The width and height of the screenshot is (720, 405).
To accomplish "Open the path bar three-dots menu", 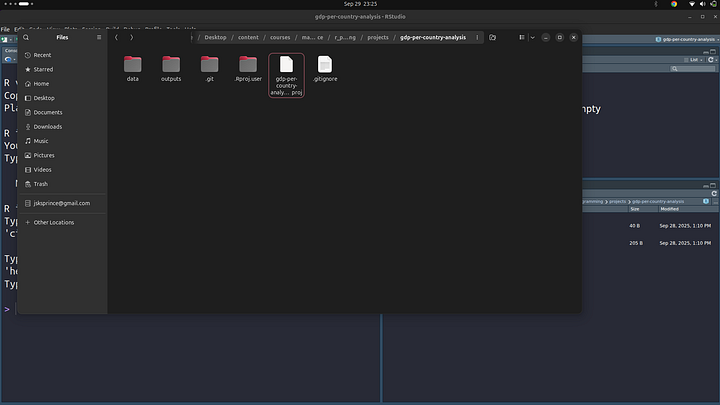I will [477, 37].
